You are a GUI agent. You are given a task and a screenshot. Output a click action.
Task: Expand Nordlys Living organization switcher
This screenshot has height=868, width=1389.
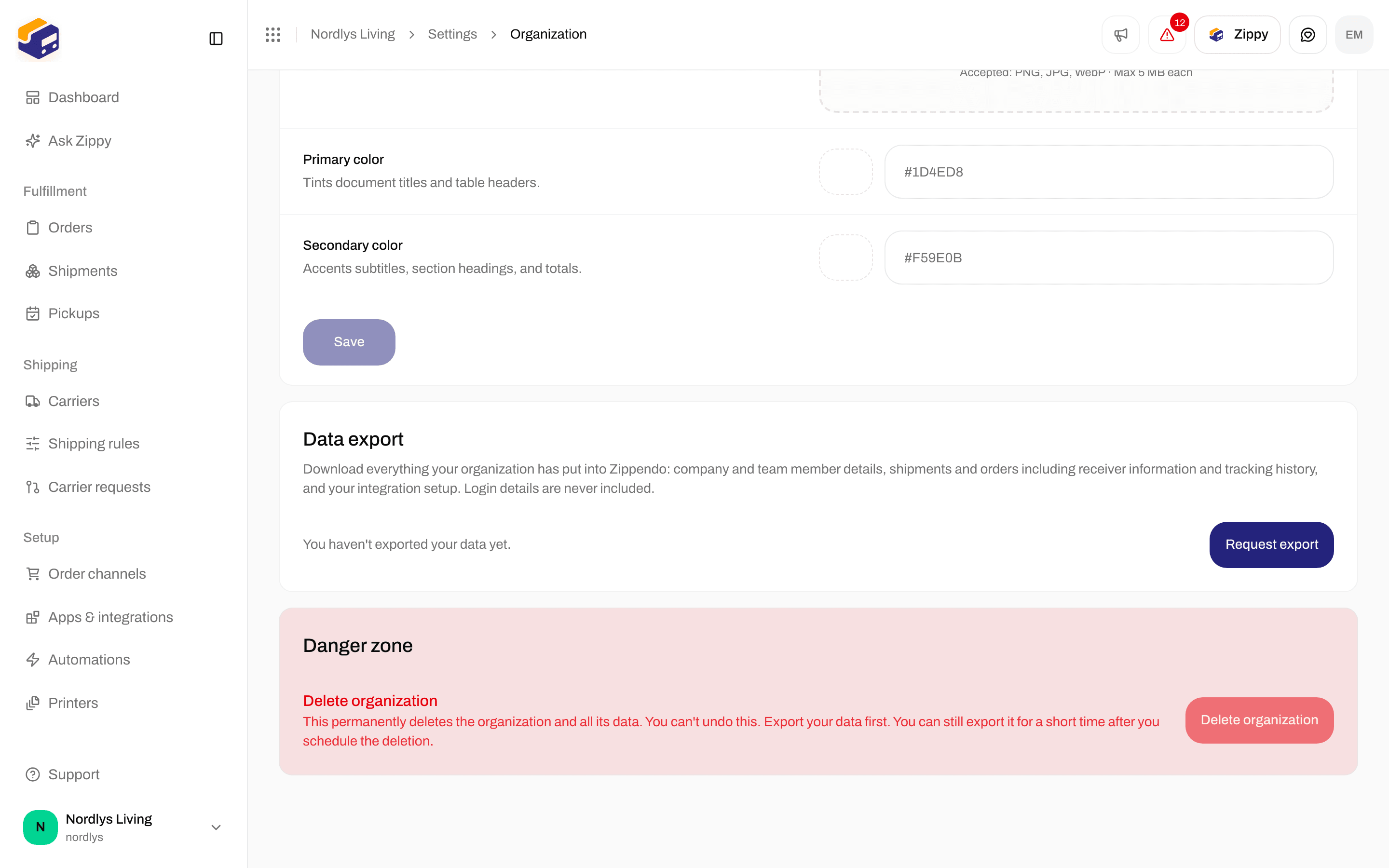pos(123,827)
